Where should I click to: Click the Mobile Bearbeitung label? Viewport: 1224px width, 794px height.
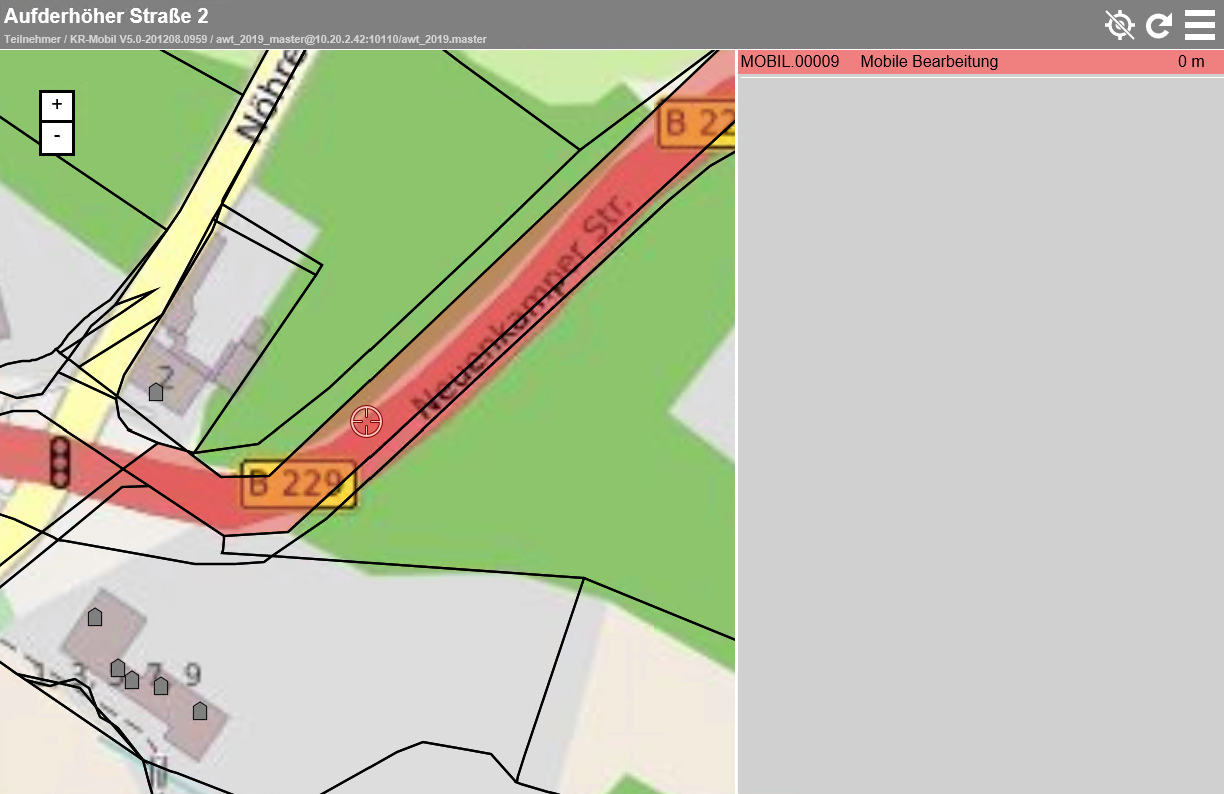929,62
